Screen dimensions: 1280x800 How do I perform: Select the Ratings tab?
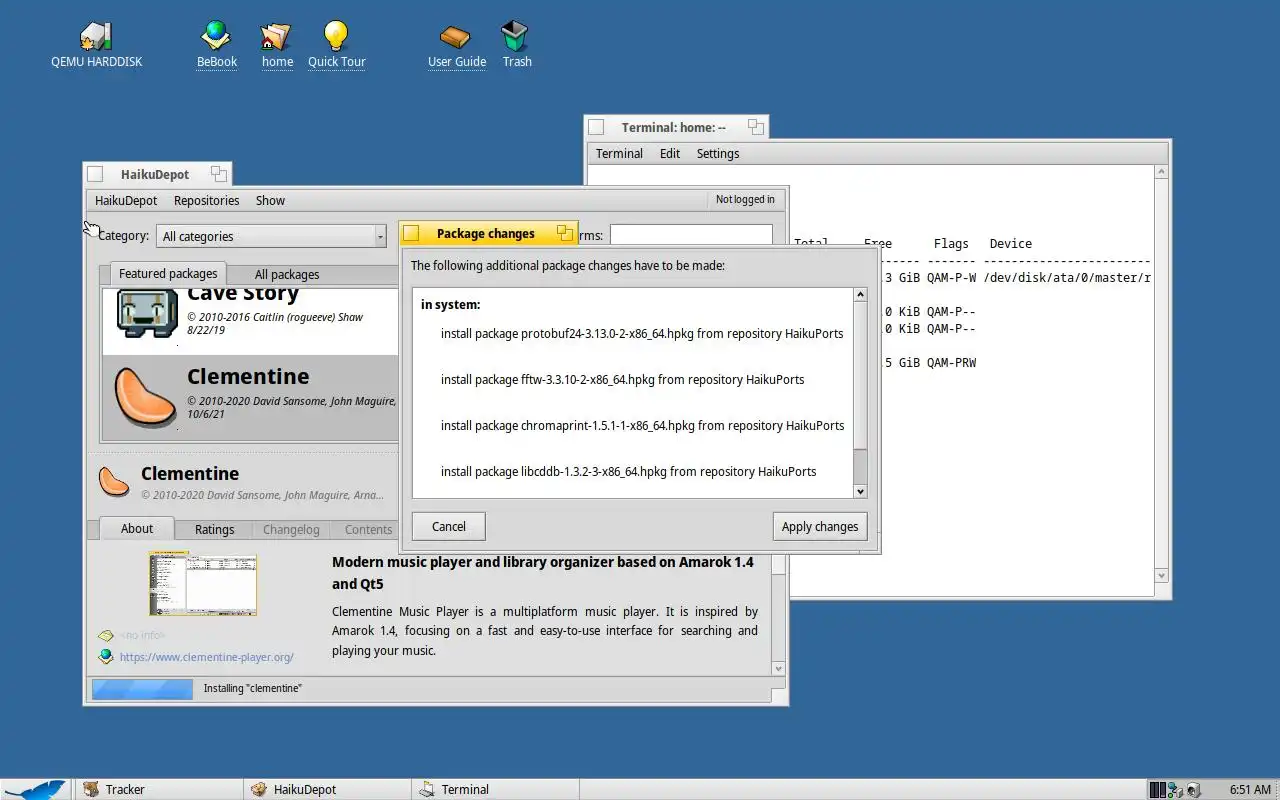pos(214,529)
